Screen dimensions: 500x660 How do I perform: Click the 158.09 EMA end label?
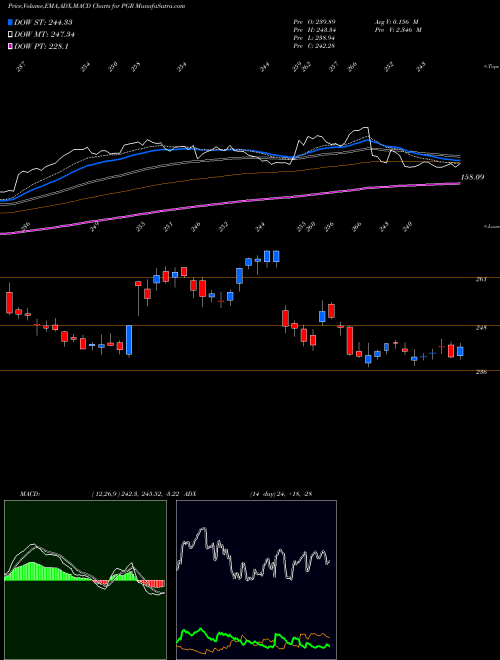click(472, 177)
